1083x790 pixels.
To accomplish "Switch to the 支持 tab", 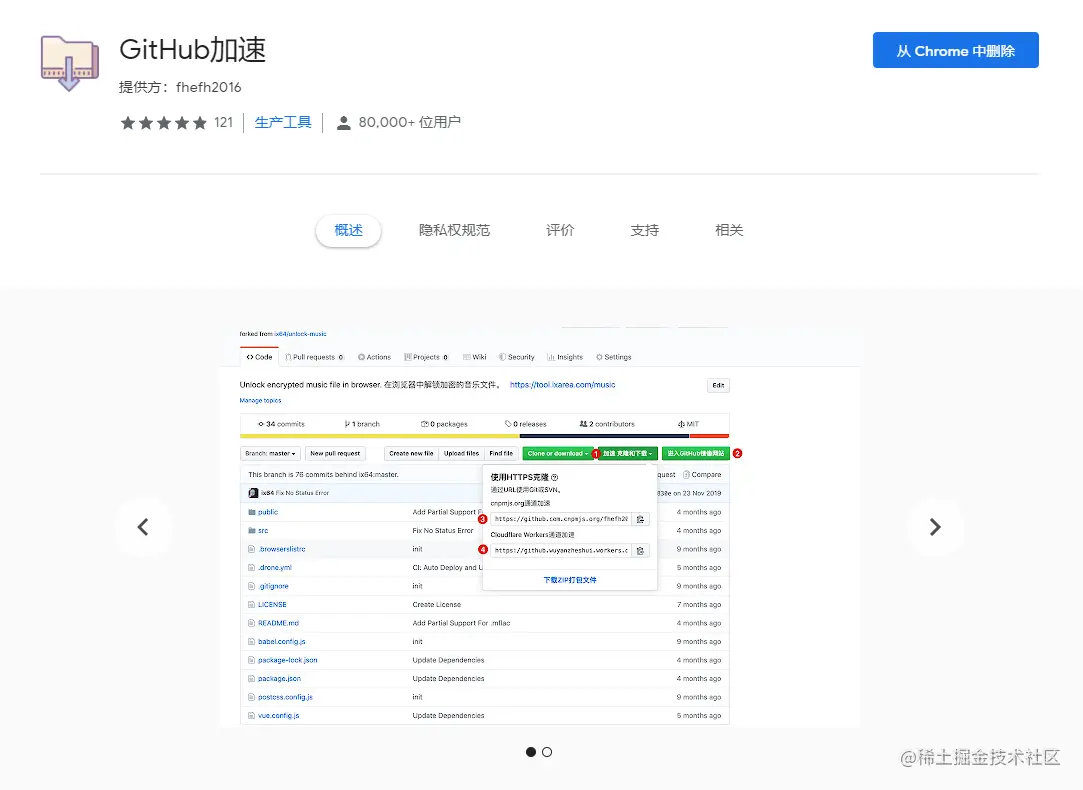I will tap(644, 230).
